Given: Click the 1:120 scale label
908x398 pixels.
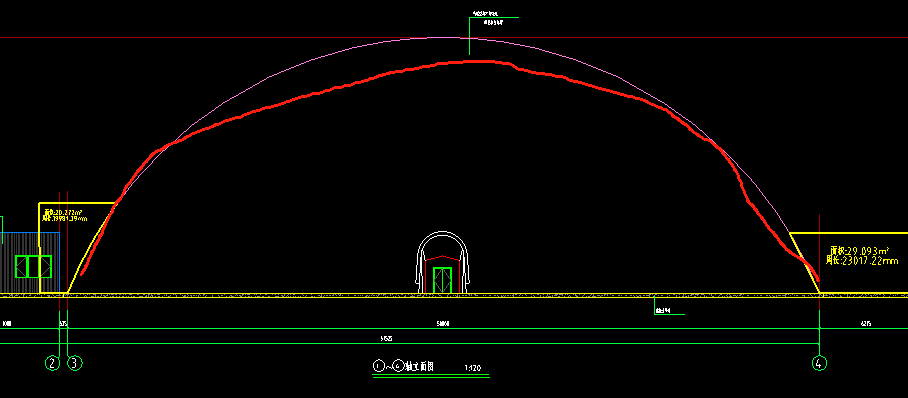Looking at the screenshot, I should tap(473, 367).
